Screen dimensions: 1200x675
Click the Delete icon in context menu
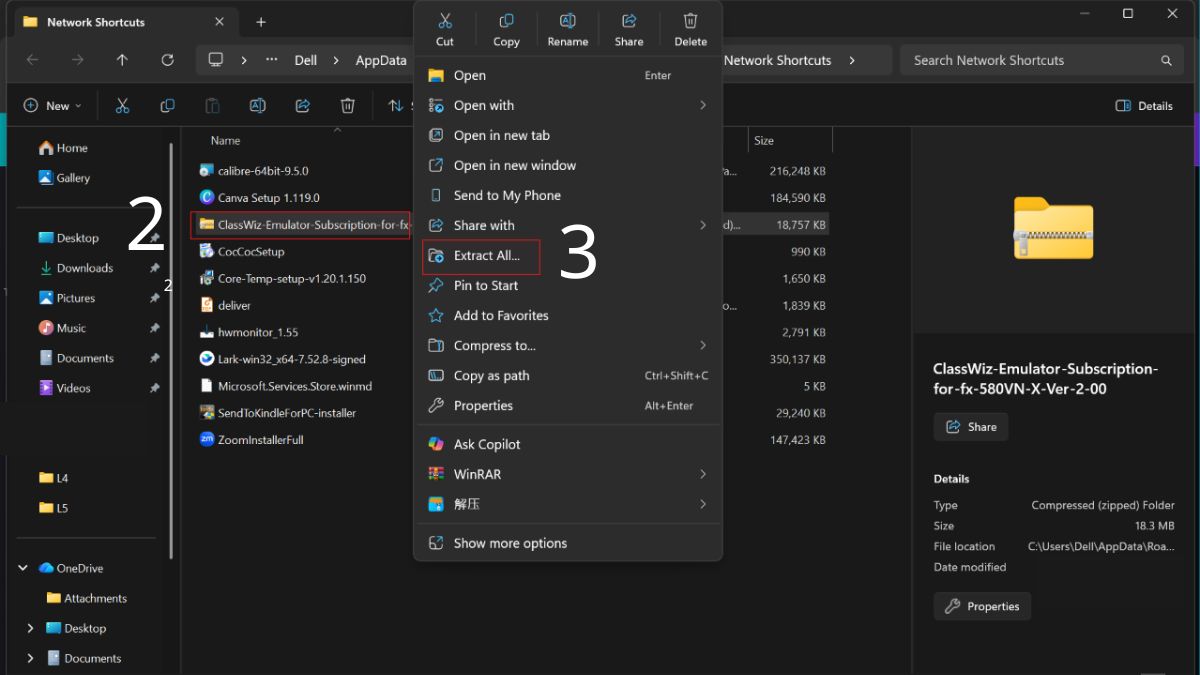click(690, 21)
